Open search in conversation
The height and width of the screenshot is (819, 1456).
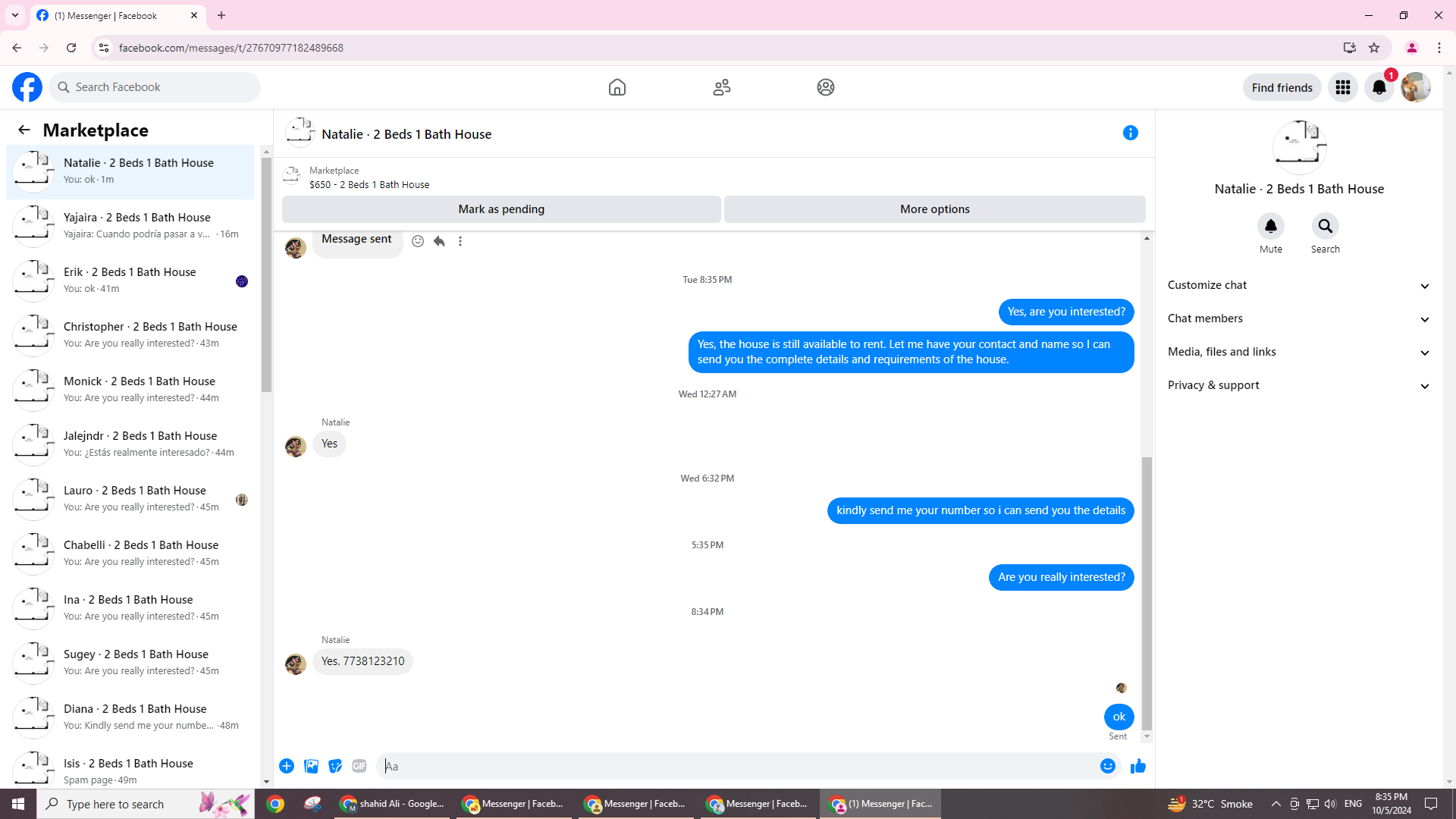(1325, 227)
